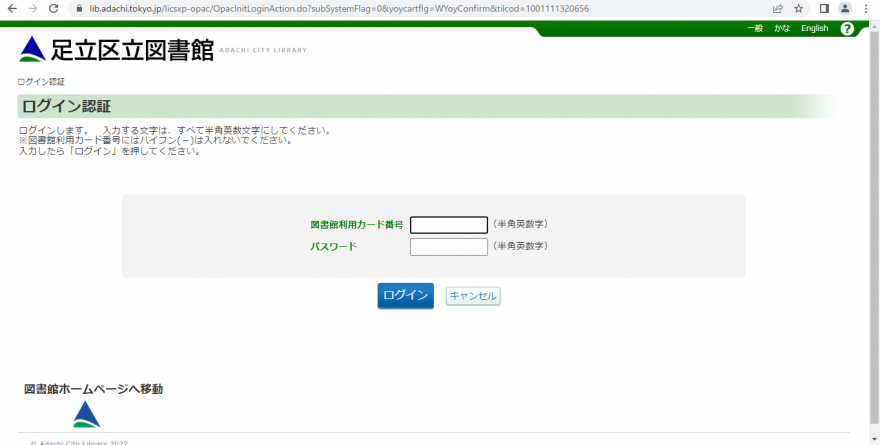Go forward with the browser arrow
Screen dimensions: 880x445
(x=32, y=8)
